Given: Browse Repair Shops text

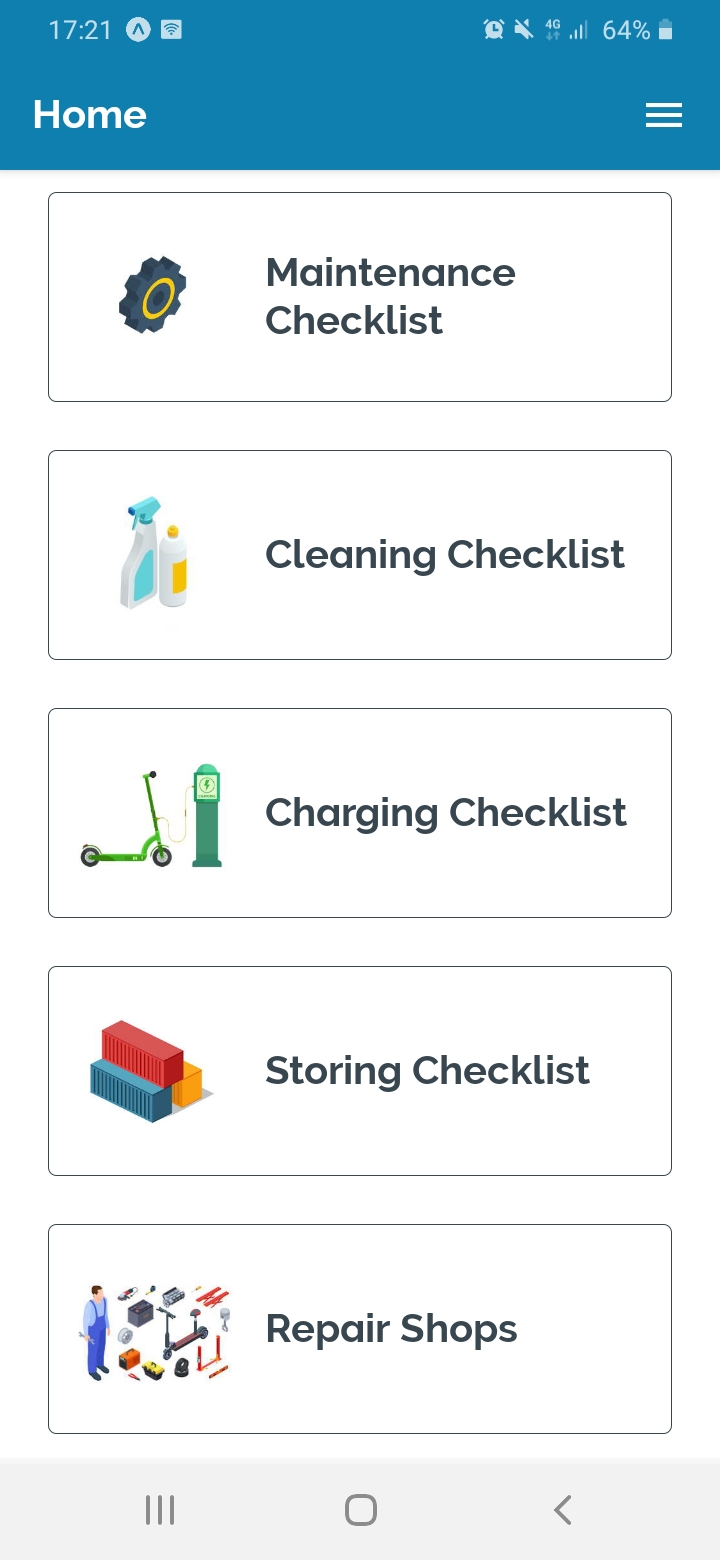Looking at the screenshot, I should click(x=391, y=1329).
